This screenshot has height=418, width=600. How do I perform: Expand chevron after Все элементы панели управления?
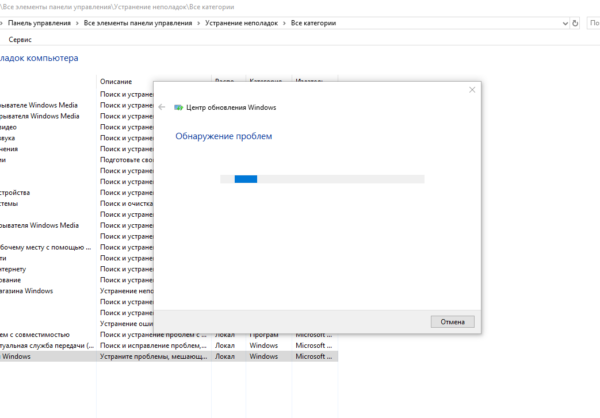coord(199,23)
